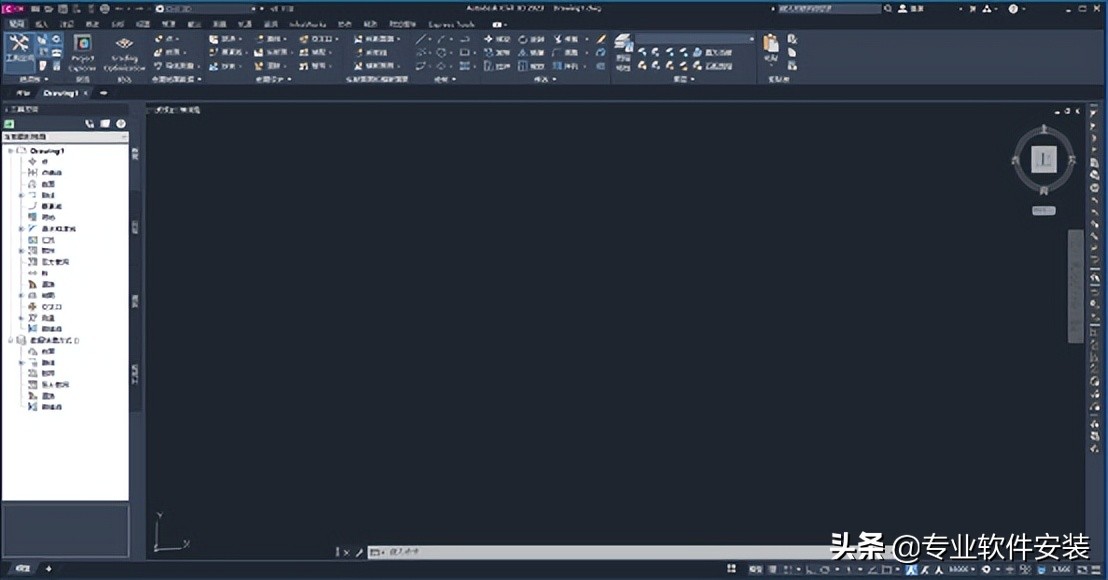Image resolution: width=1108 pixels, height=580 pixels.
Task: Switch to the Insert ribbon tab
Action: (41, 24)
